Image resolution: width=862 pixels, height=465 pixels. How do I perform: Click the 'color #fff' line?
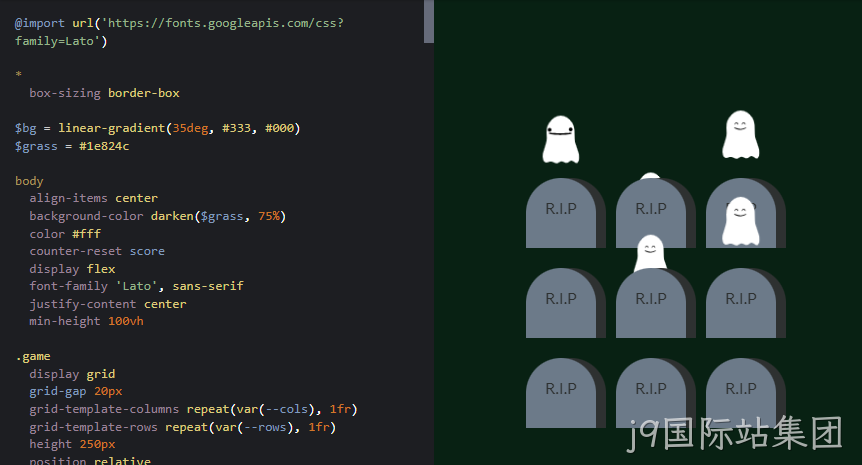tap(65, 234)
